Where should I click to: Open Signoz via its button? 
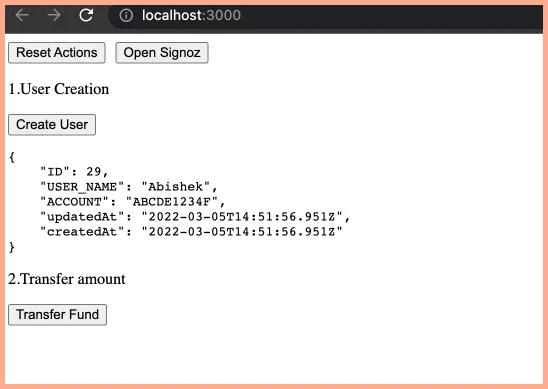(162, 53)
